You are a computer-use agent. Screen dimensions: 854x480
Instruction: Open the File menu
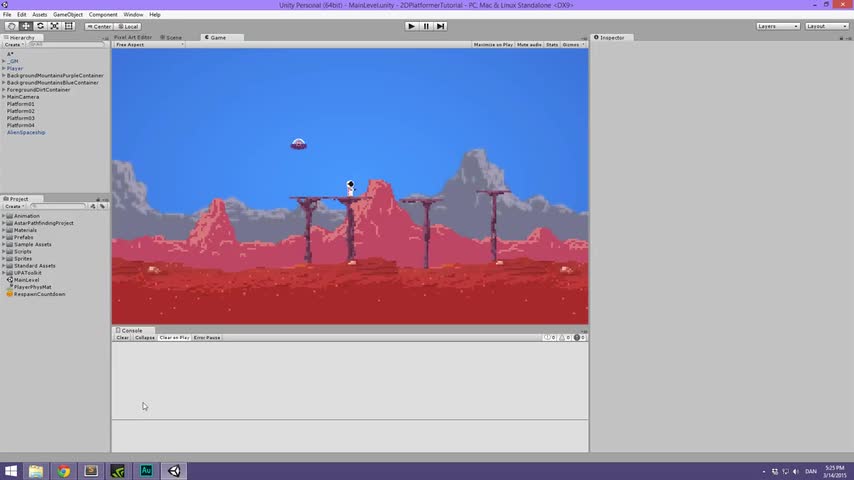7,15
